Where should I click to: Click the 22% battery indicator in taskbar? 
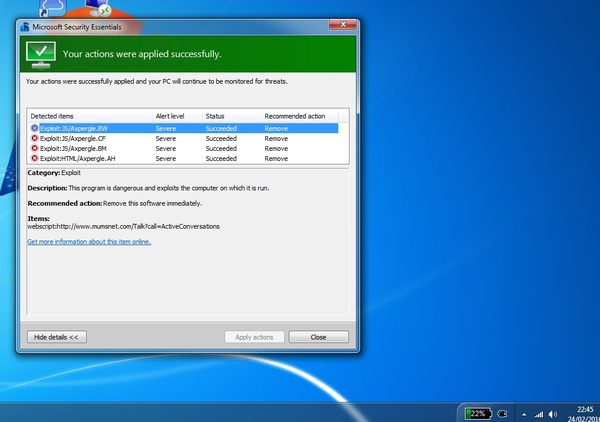(x=478, y=414)
